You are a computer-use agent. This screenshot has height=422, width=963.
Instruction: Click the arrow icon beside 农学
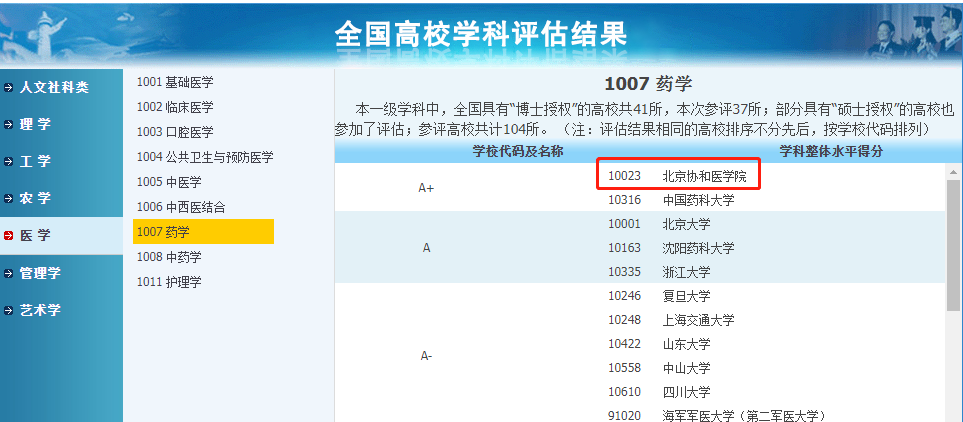point(9,199)
